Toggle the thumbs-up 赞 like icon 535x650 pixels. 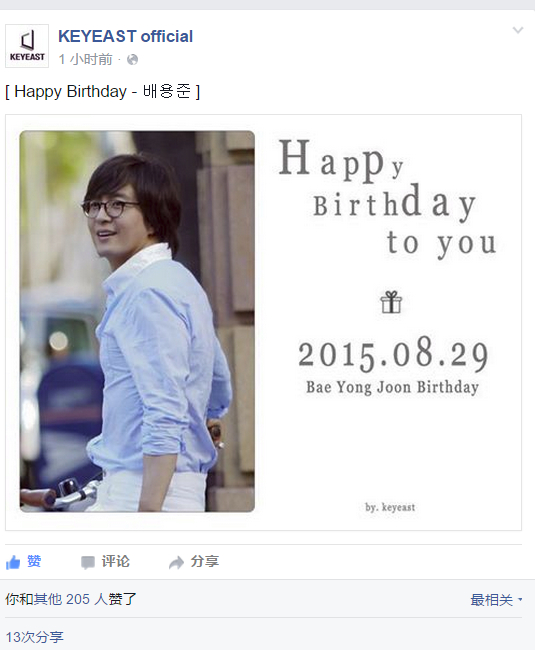(x=13, y=562)
